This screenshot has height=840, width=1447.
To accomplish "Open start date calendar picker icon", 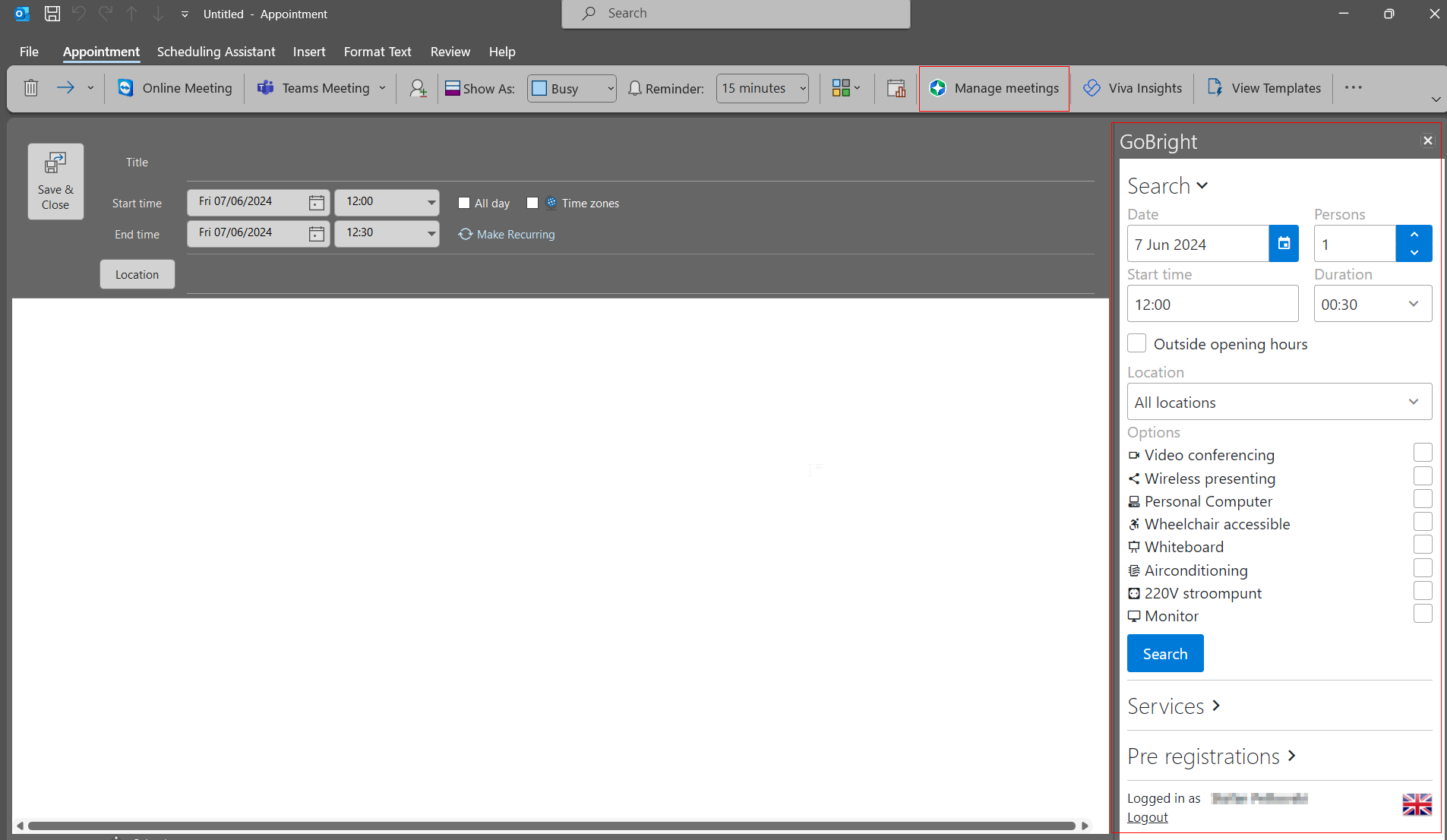I will (317, 203).
